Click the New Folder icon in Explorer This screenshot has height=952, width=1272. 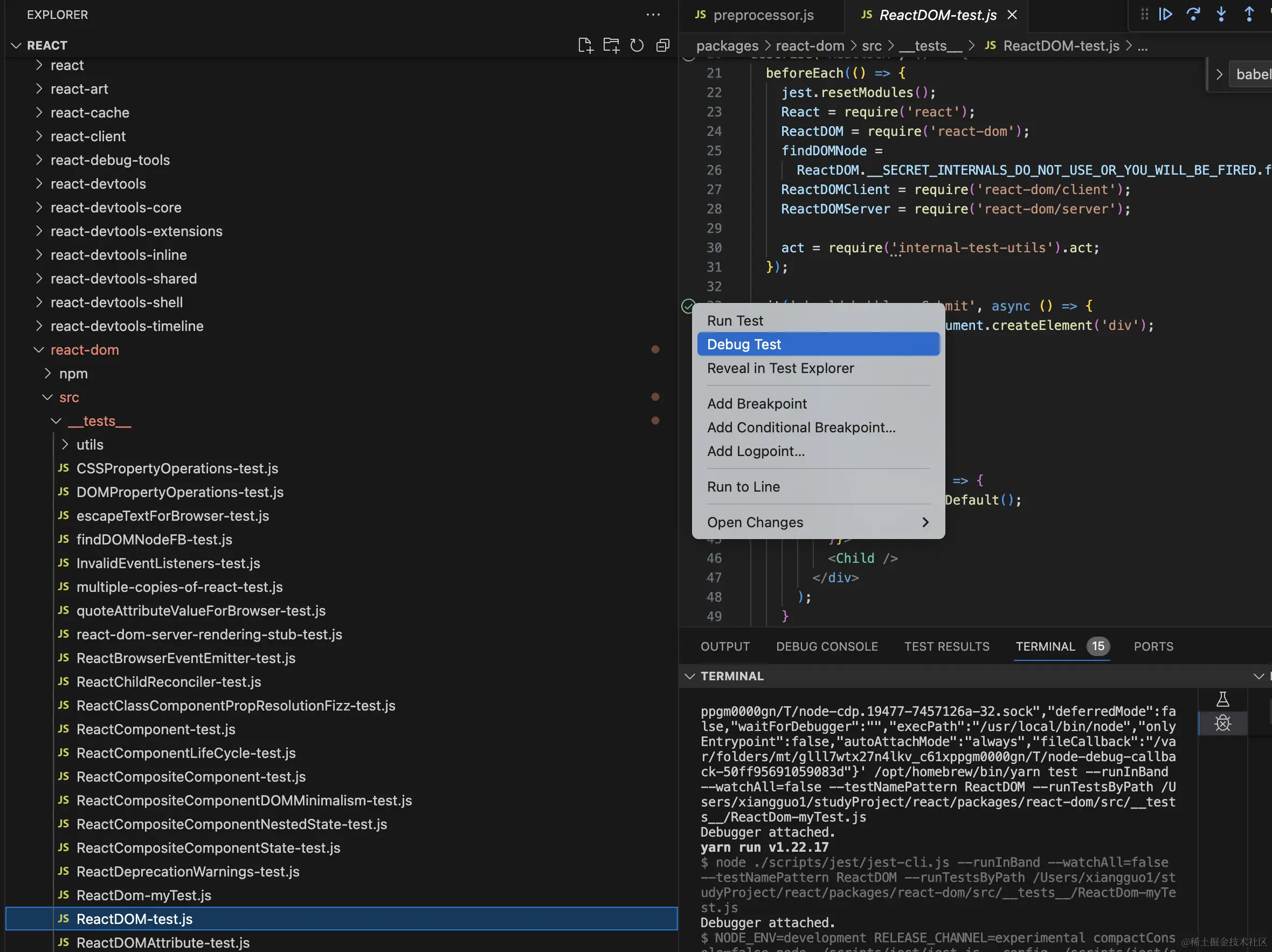pyautogui.click(x=611, y=45)
